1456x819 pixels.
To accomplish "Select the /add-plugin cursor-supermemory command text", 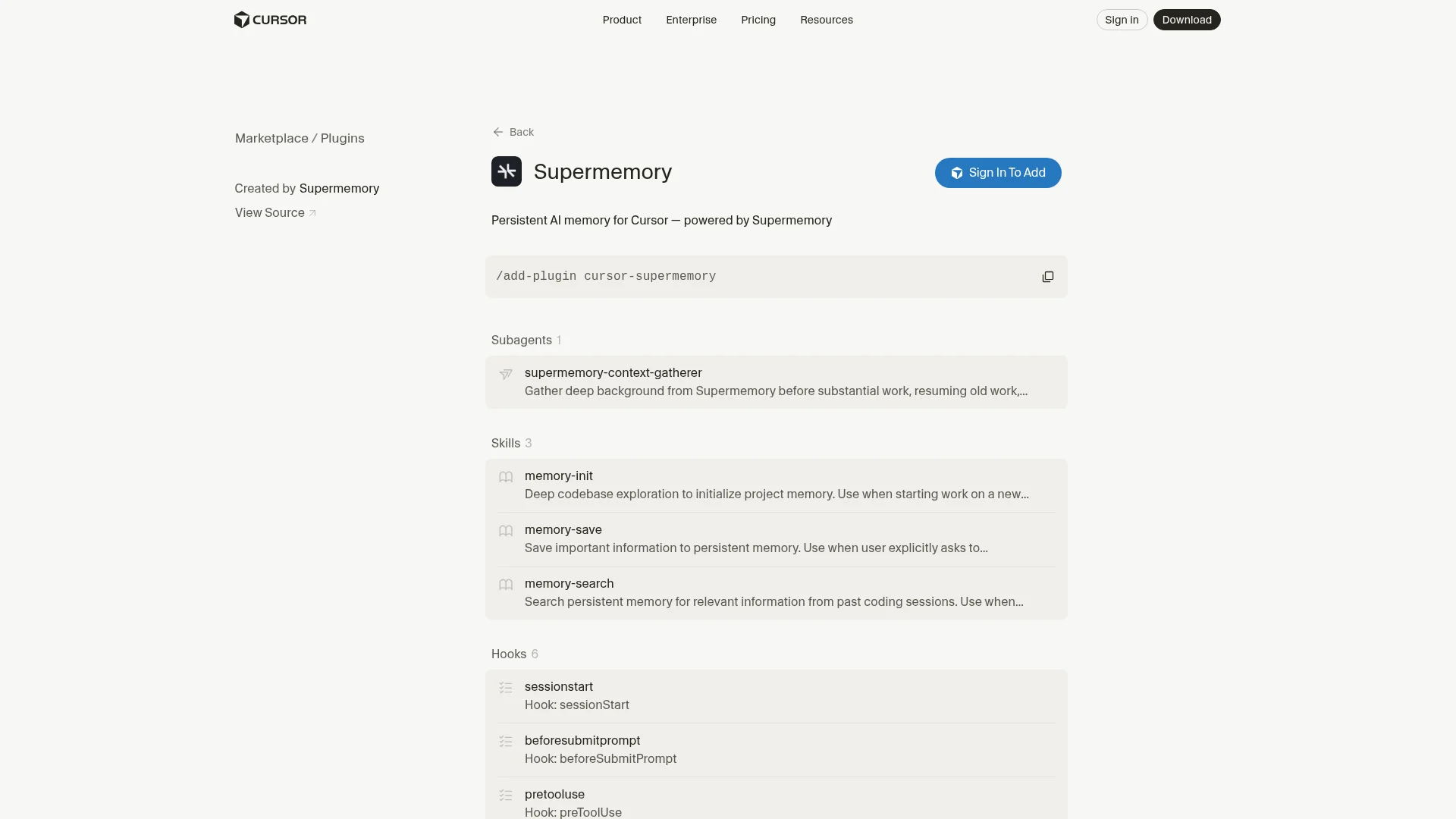I will (x=606, y=277).
